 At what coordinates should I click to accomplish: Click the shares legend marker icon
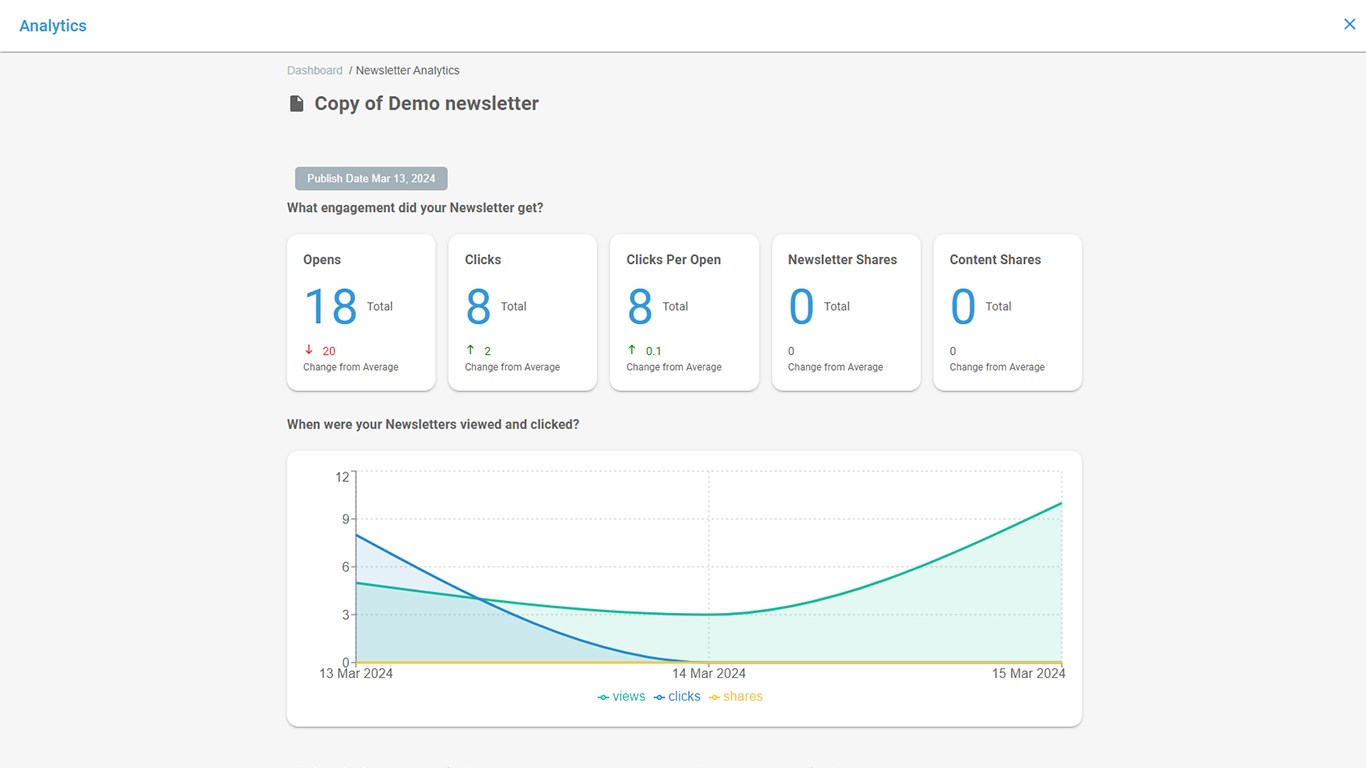click(x=714, y=697)
